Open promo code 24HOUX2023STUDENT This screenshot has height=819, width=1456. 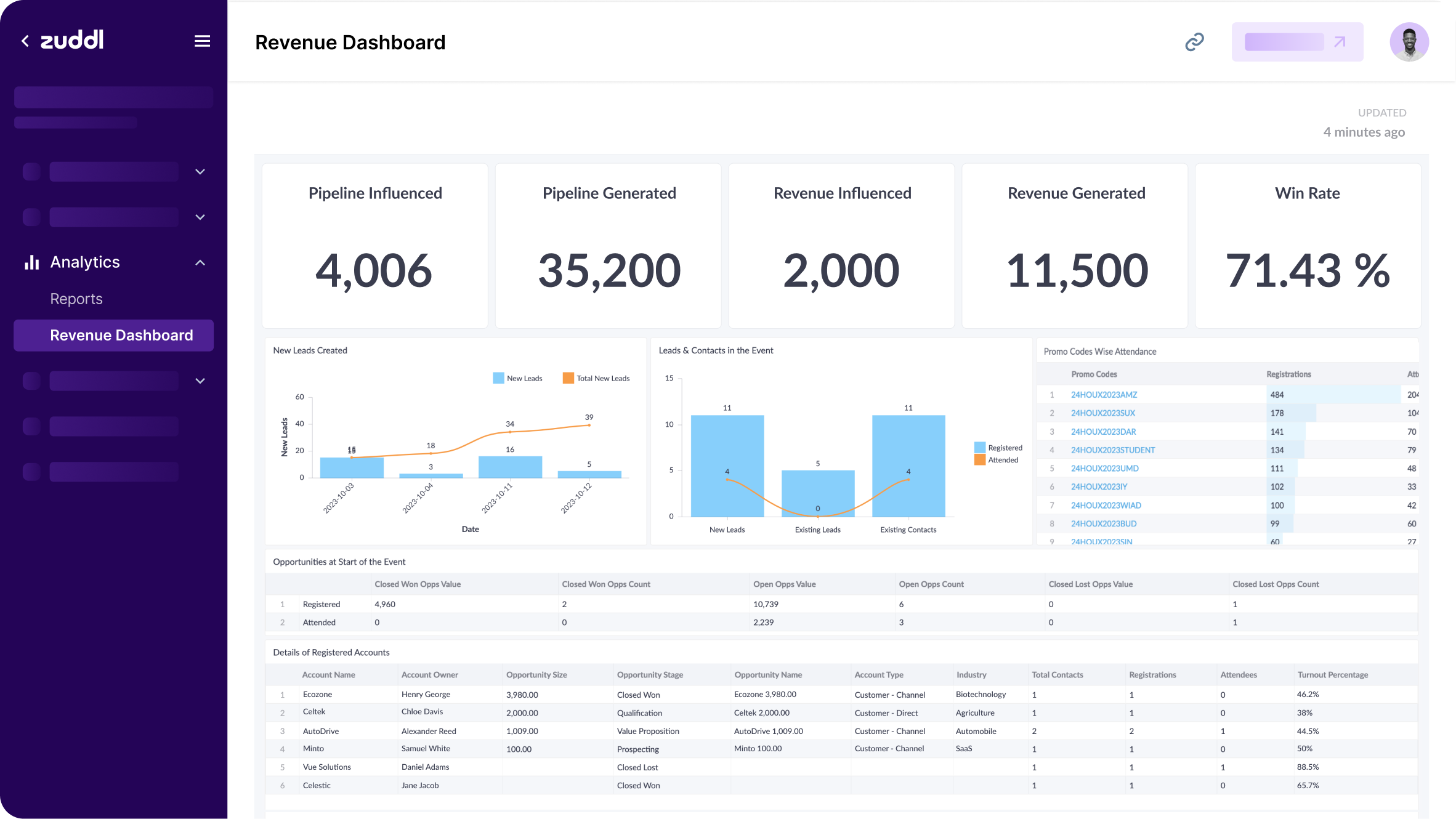(x=1112, y=450)
